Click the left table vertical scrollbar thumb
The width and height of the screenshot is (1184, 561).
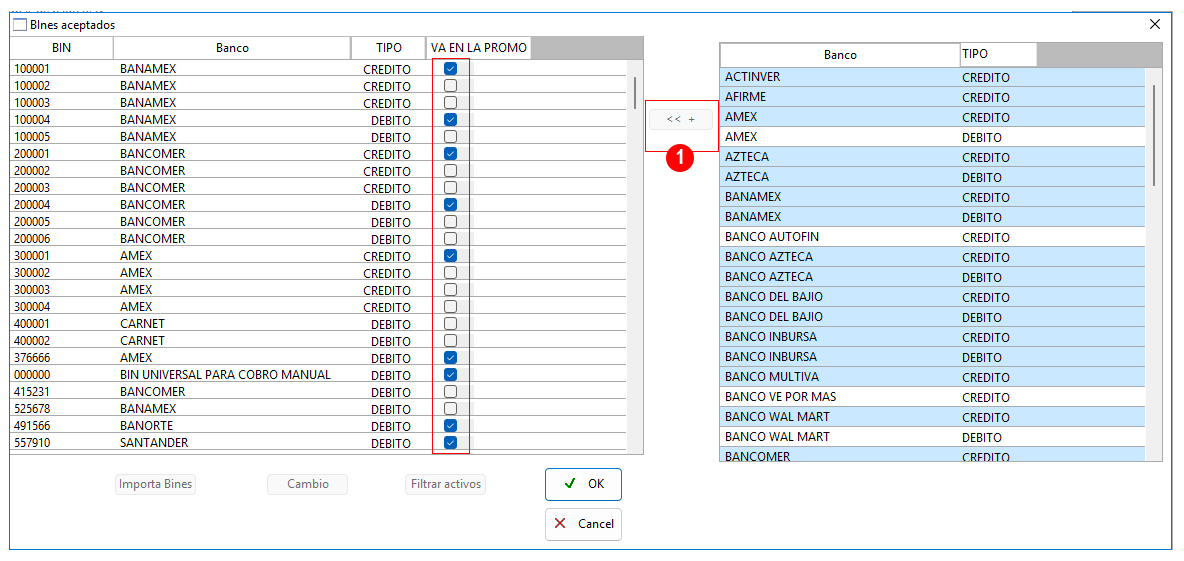(635, 92)
